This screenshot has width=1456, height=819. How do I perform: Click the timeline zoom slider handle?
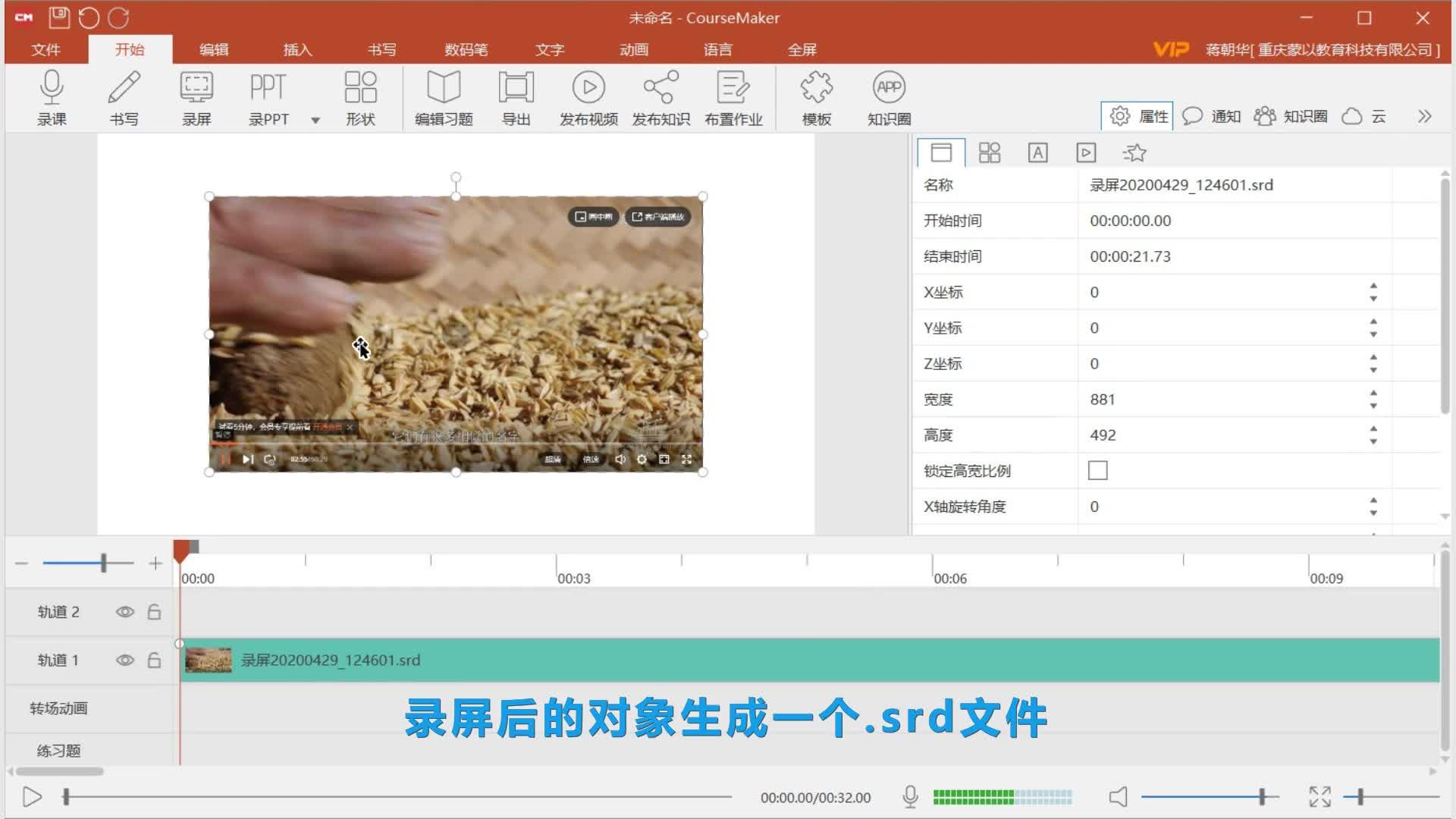[104, 563]
